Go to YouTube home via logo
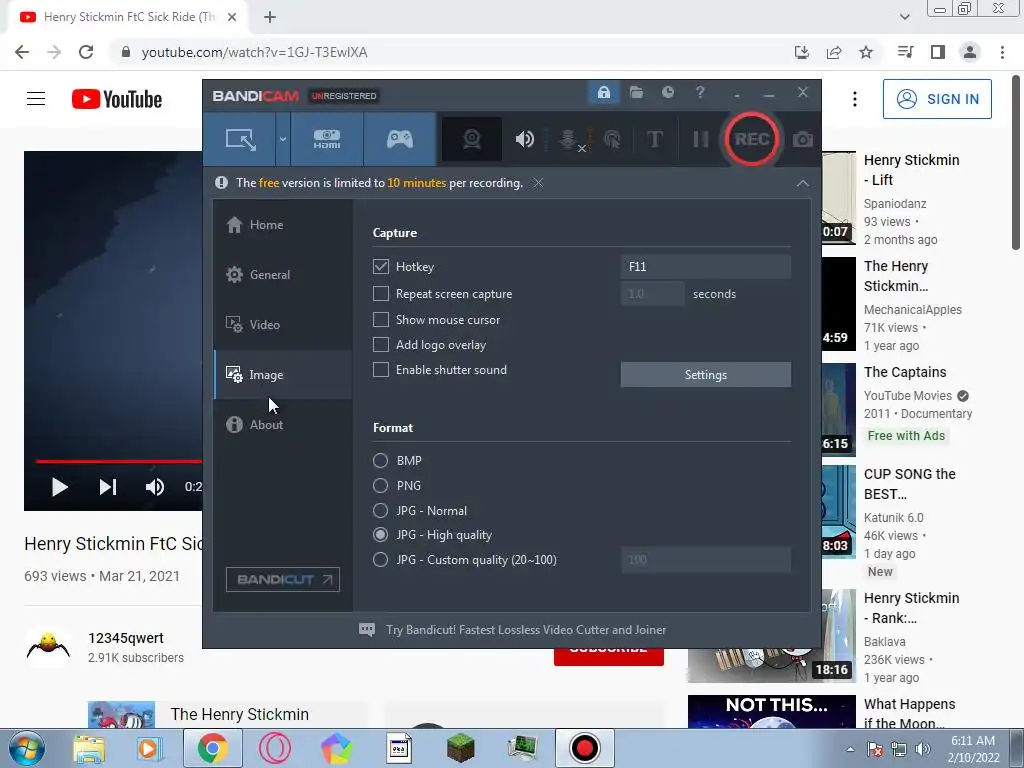The image size is (1024, 768). (x=117, y=99)
